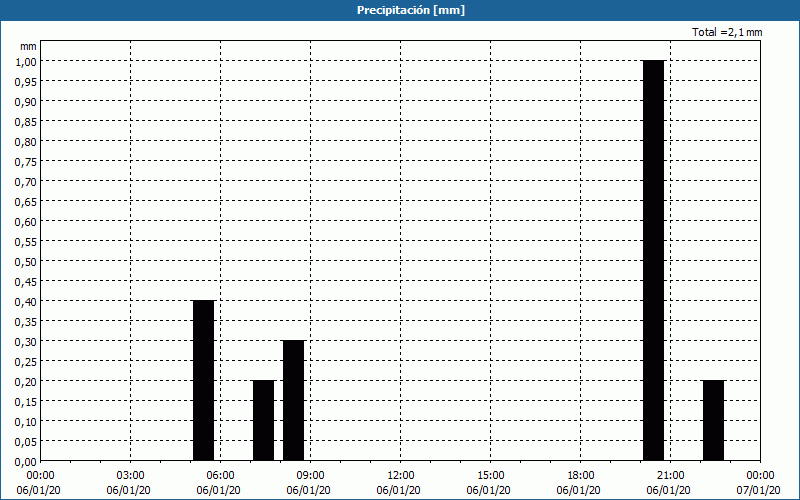Click the 07/01/20 date label
The height and width of the screenshot is (500, 800).
point(758,490)
